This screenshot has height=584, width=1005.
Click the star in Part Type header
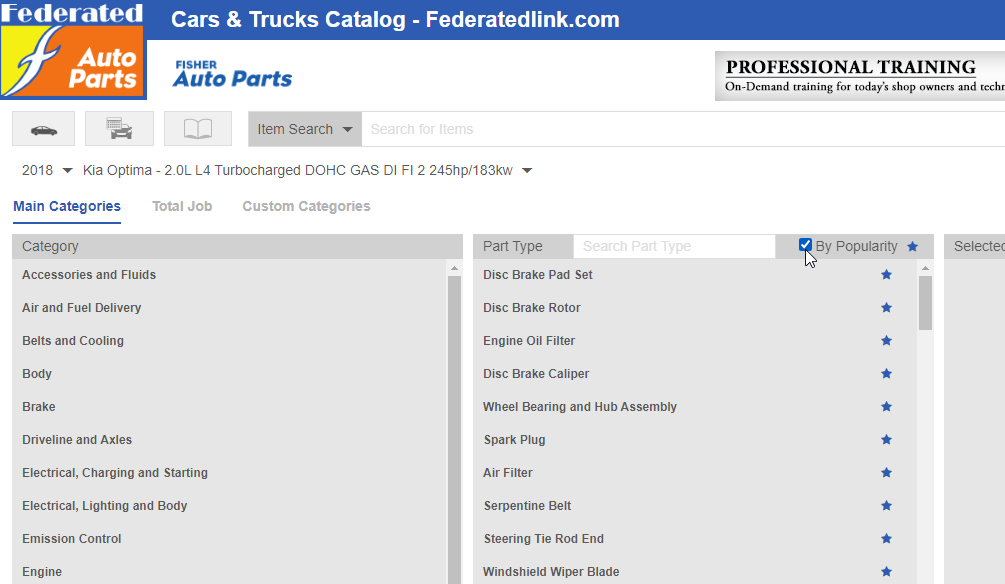point(912,247)
